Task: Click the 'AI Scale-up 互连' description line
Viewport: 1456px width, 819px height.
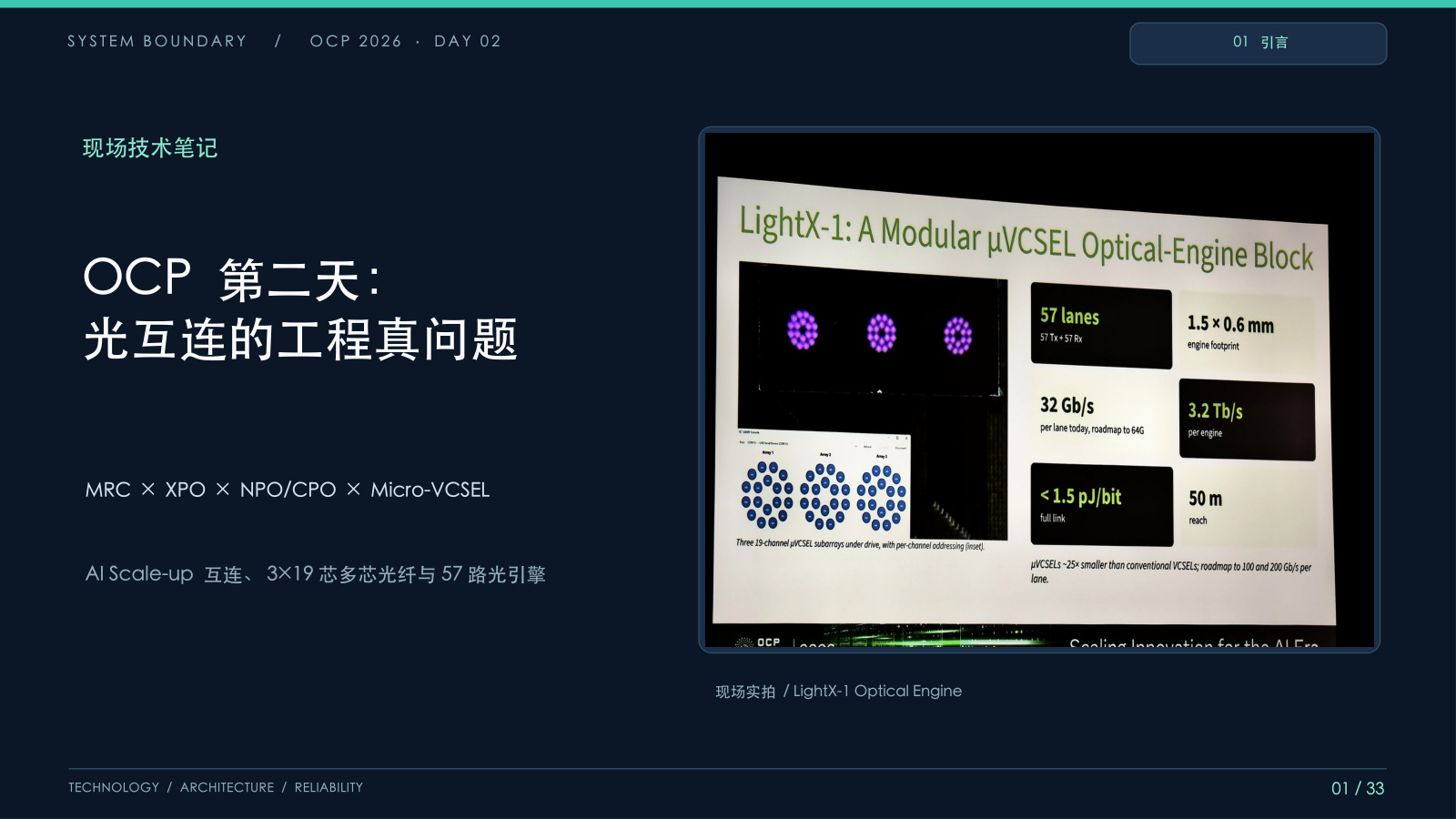Action: point(316,574)
